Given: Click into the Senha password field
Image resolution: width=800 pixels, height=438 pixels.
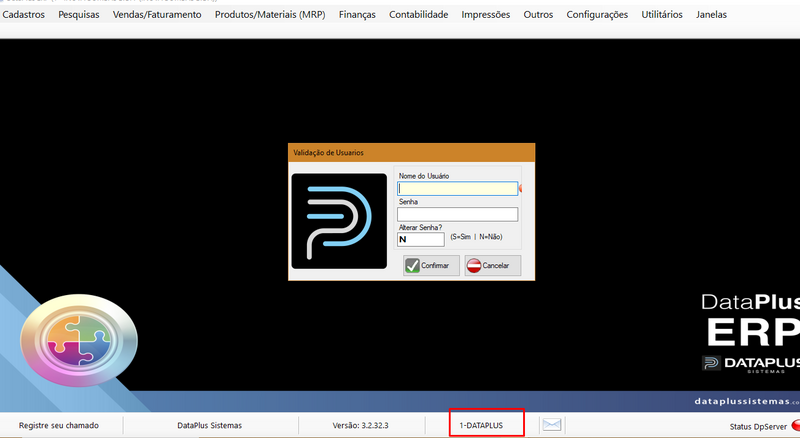Looking at the screenshot, I should click(x=457, y=214).
